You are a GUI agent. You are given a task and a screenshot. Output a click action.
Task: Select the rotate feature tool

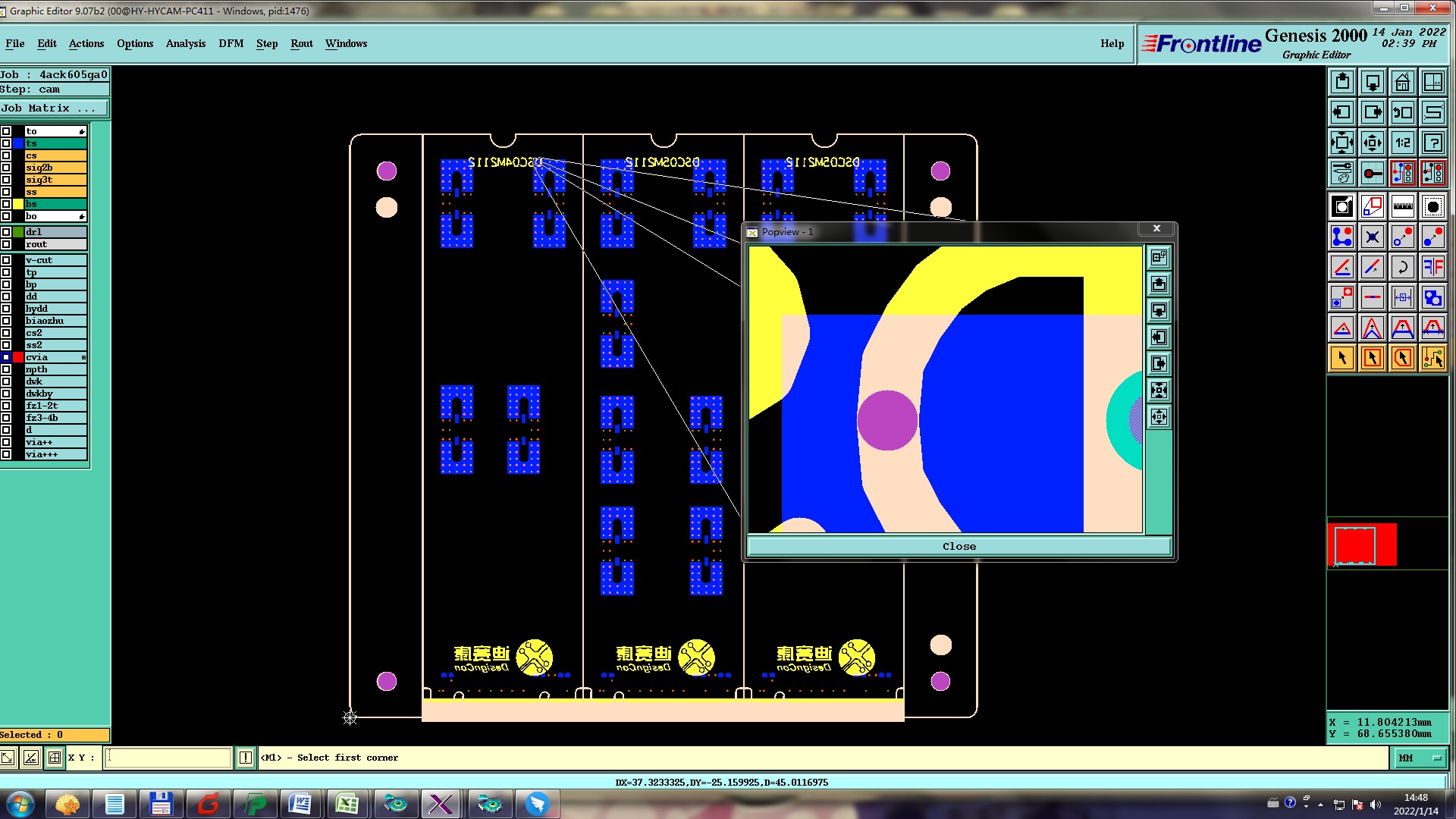[x=1402, y=267]
